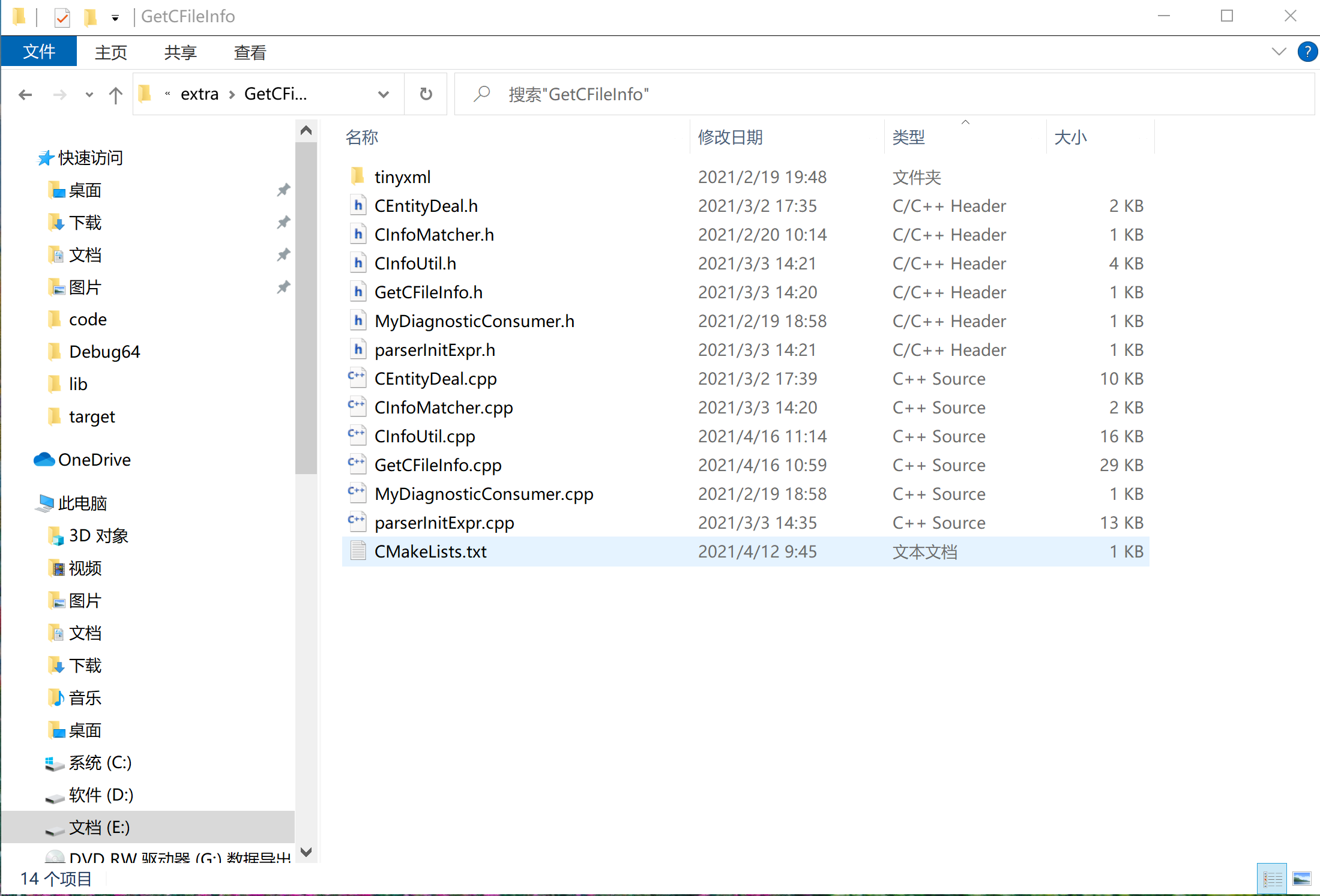Switch to details view at bottom right
This screenshot has width=1320, height=896.
[1272, 878]
